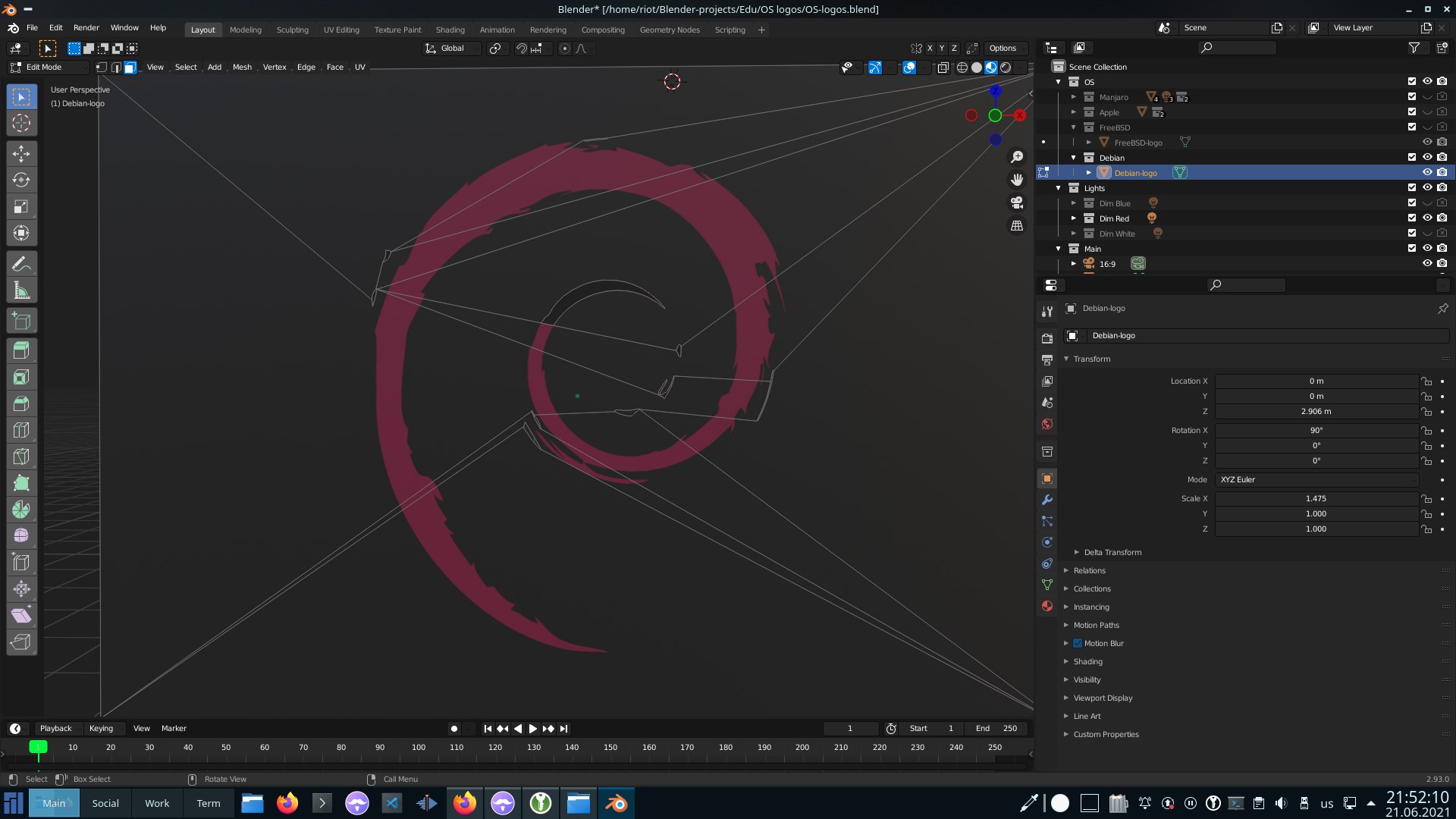
Task: Click the viewport zoom magnifier icon
Action: (x=1017, y=157)
